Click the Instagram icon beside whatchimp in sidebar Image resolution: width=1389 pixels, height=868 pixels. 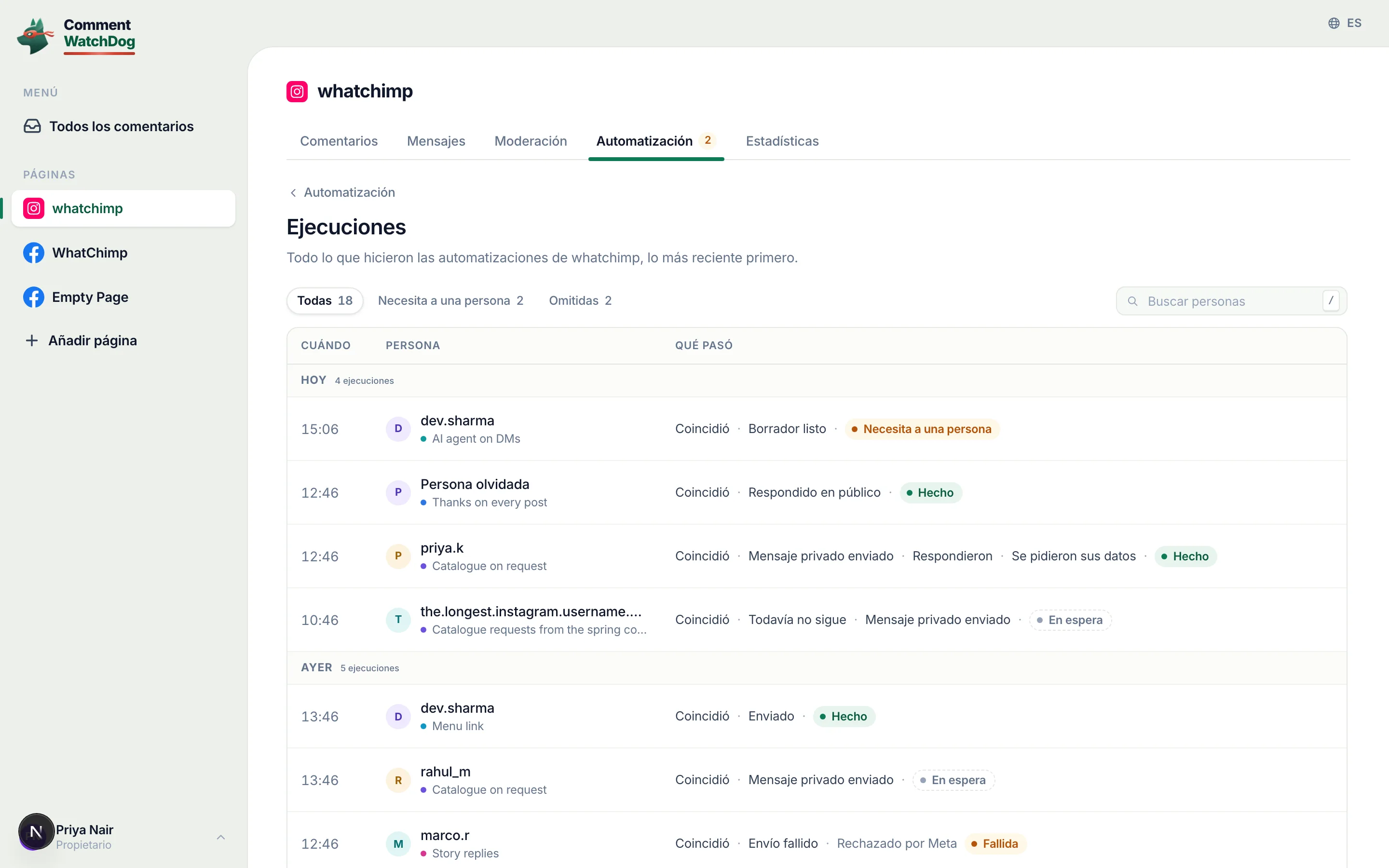34,208
